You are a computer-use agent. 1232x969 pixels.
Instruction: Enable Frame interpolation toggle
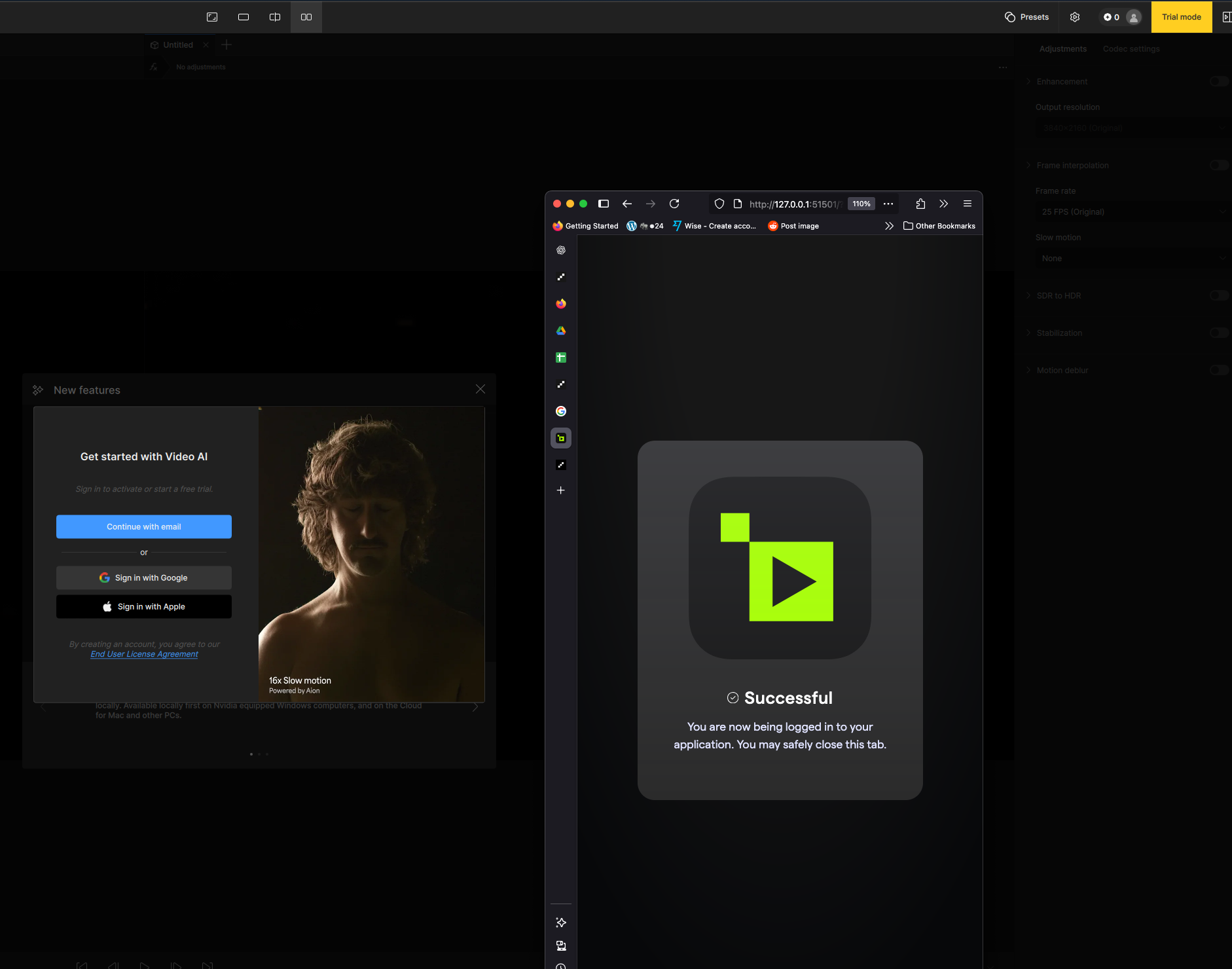1218,165
